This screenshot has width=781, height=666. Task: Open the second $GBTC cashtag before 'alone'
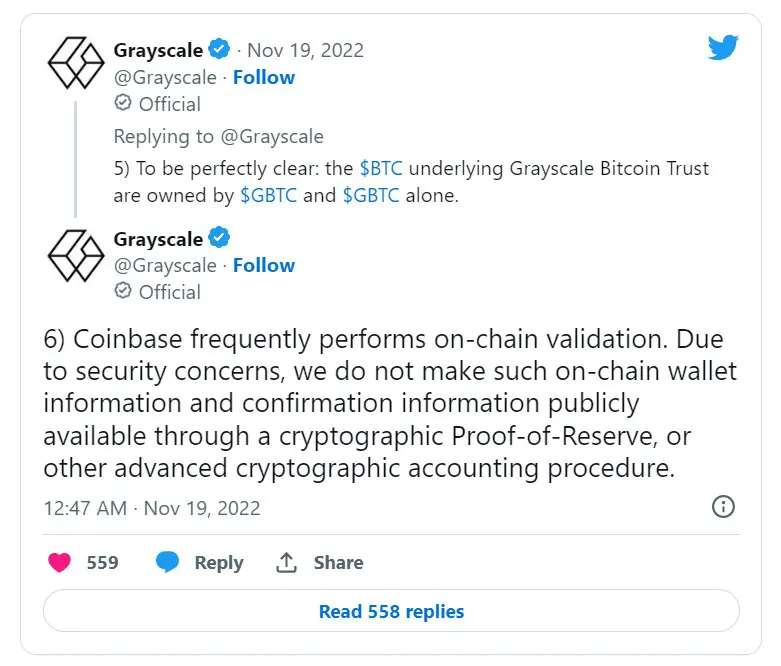click(x=371, y=195)
